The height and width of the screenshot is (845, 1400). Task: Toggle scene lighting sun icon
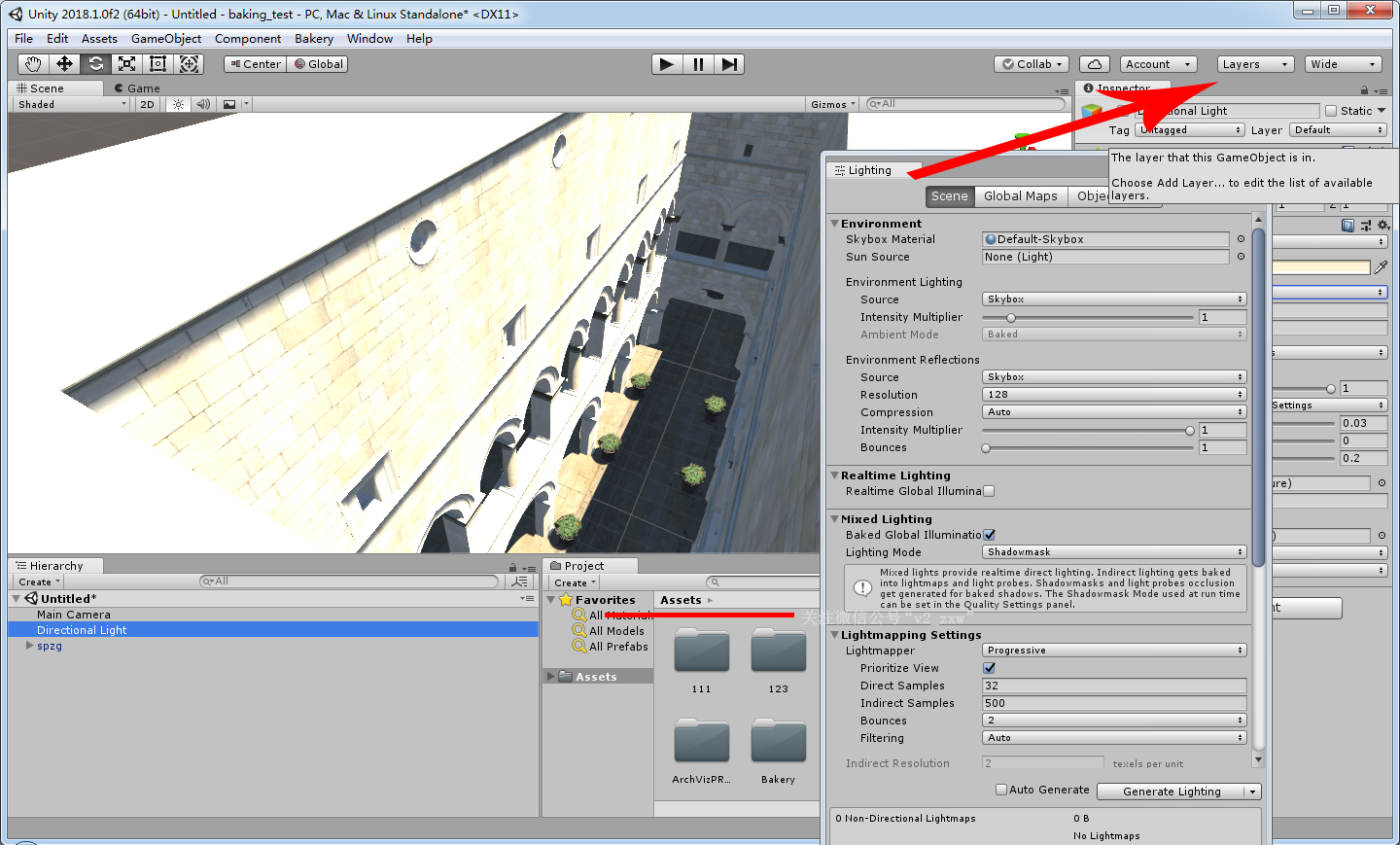[178, 104]
